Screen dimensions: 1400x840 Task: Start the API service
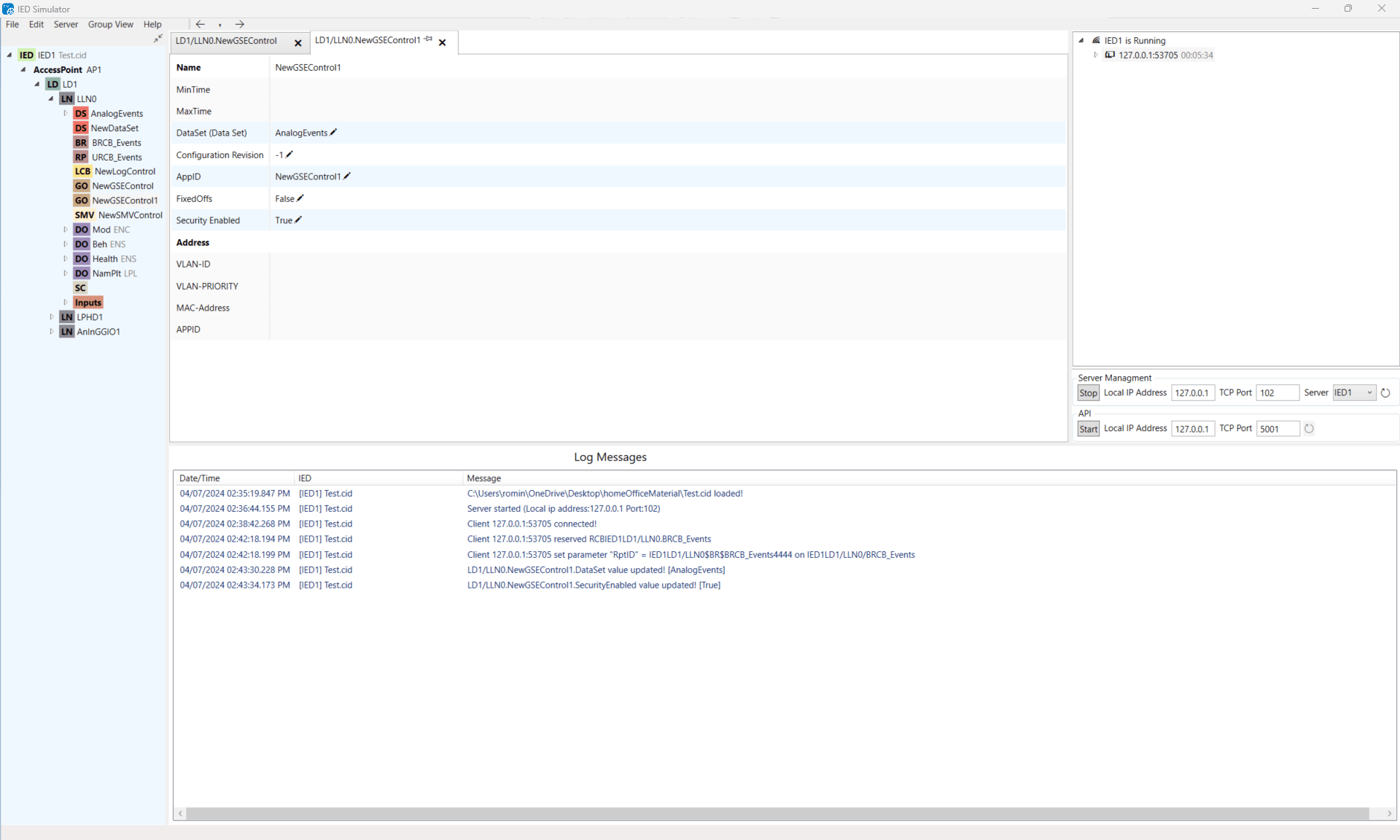click(1088, 429)
